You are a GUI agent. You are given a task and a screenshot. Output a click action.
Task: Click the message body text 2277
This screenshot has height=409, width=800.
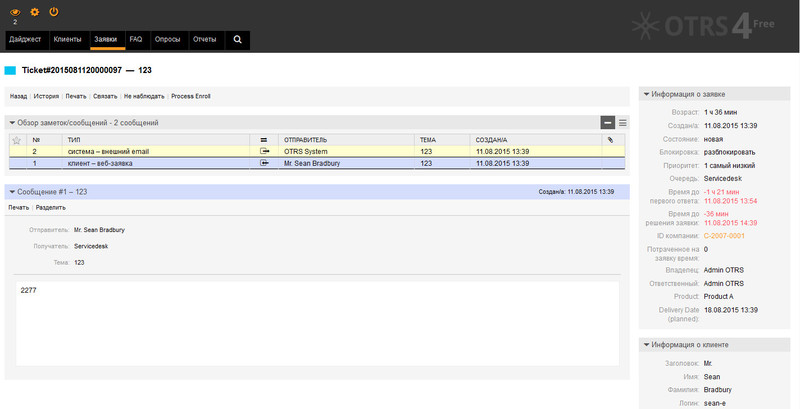coord(29,291)
